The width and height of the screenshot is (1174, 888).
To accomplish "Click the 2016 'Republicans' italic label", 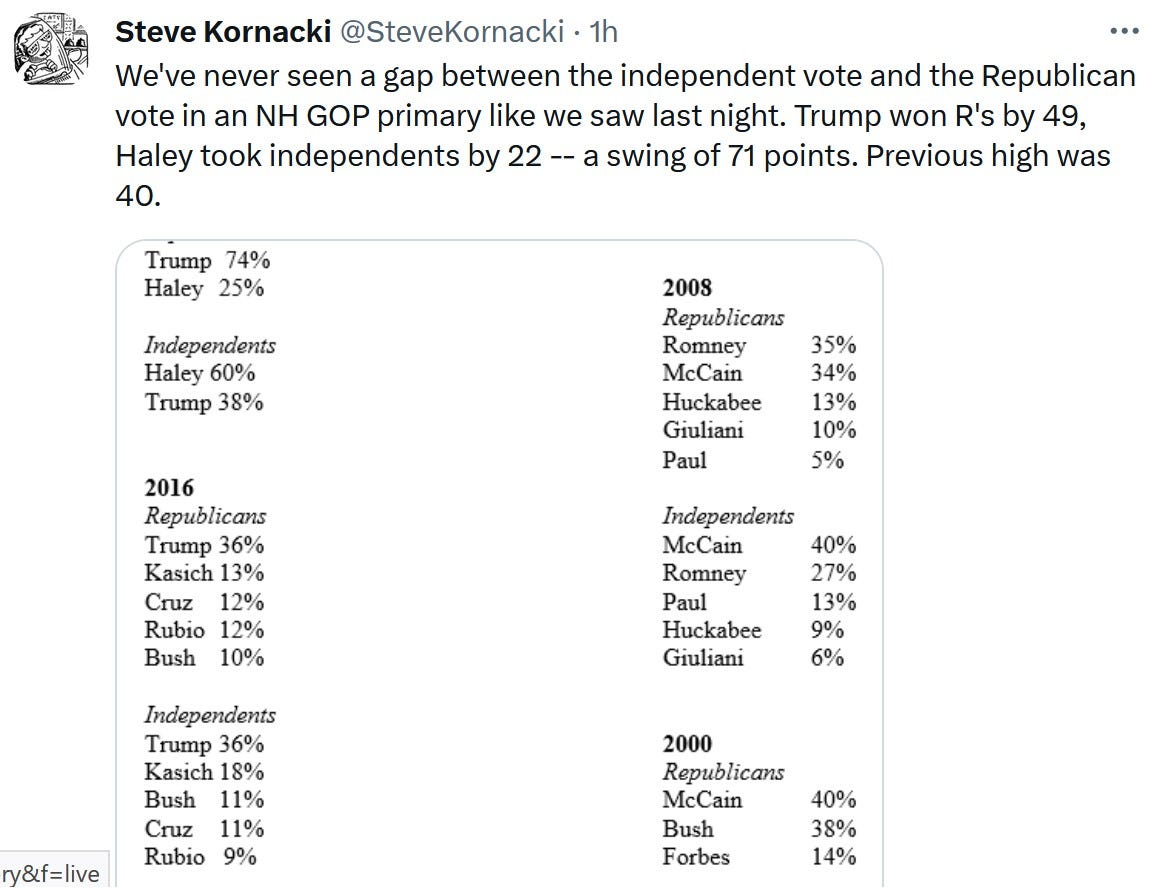I will (x=205, y=516).
